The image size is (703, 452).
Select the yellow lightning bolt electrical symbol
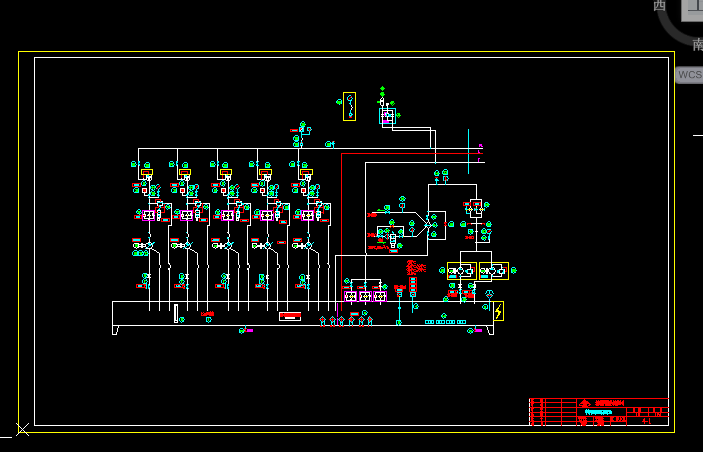498,312
